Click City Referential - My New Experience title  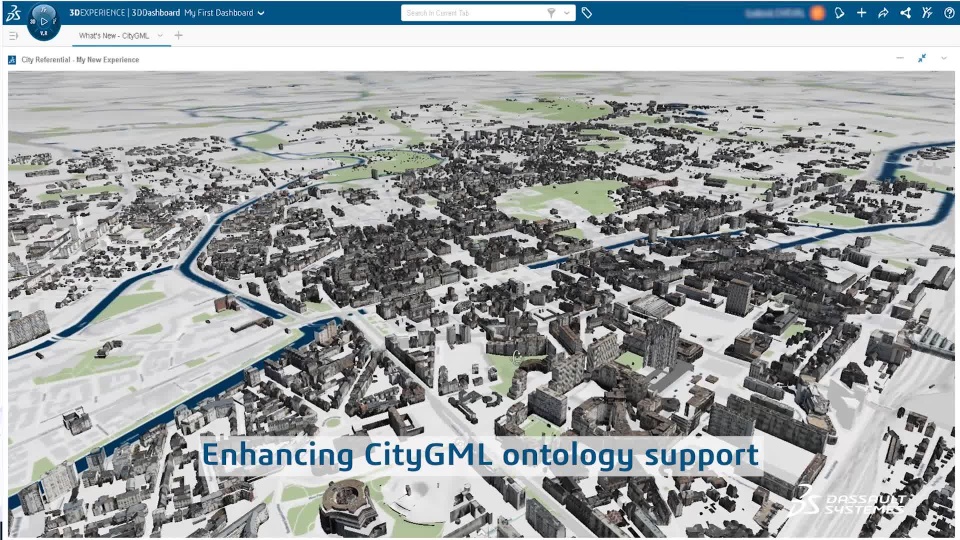(80, 60)
